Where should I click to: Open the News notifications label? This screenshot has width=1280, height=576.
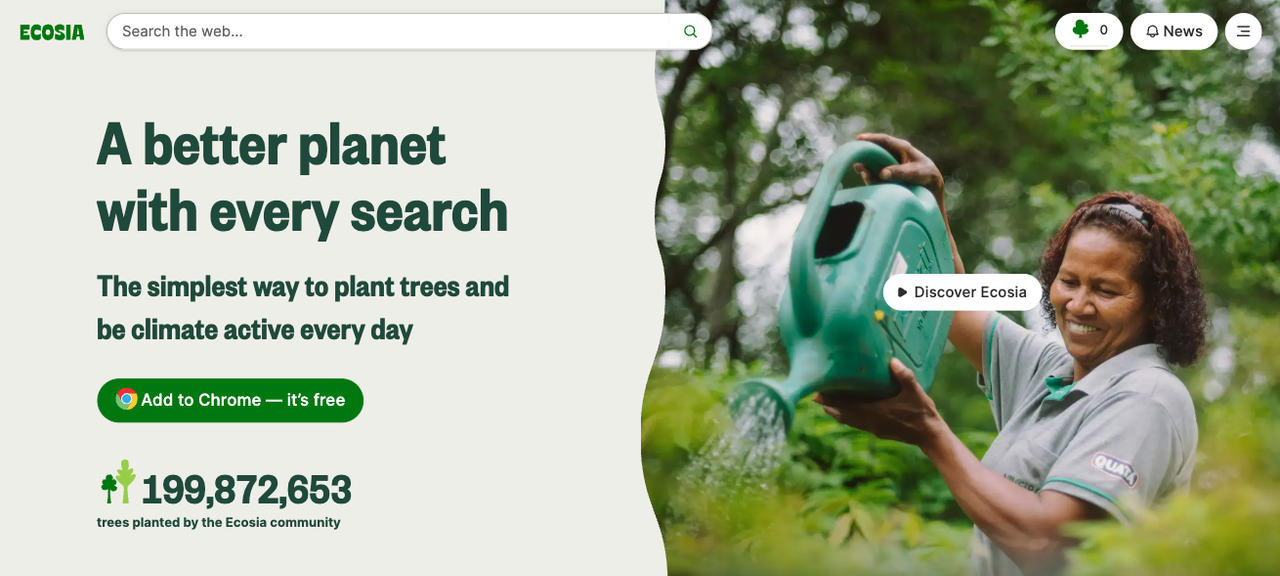point(1183,31)
